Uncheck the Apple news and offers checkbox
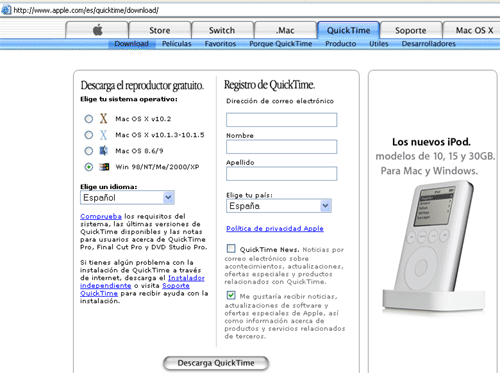 (x=231, y=295)
